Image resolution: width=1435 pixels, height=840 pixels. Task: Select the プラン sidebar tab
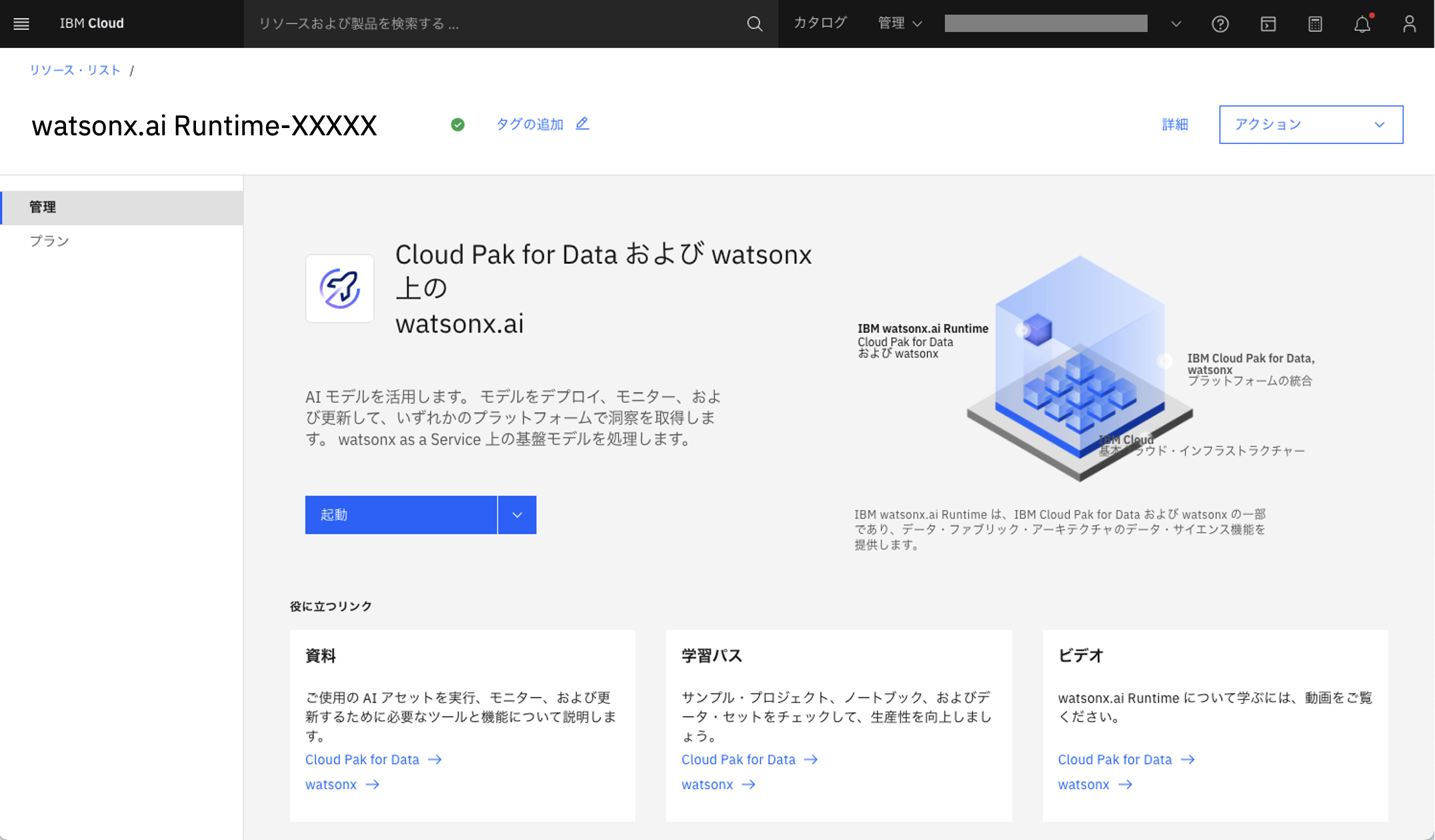click(x=49, y=241)
